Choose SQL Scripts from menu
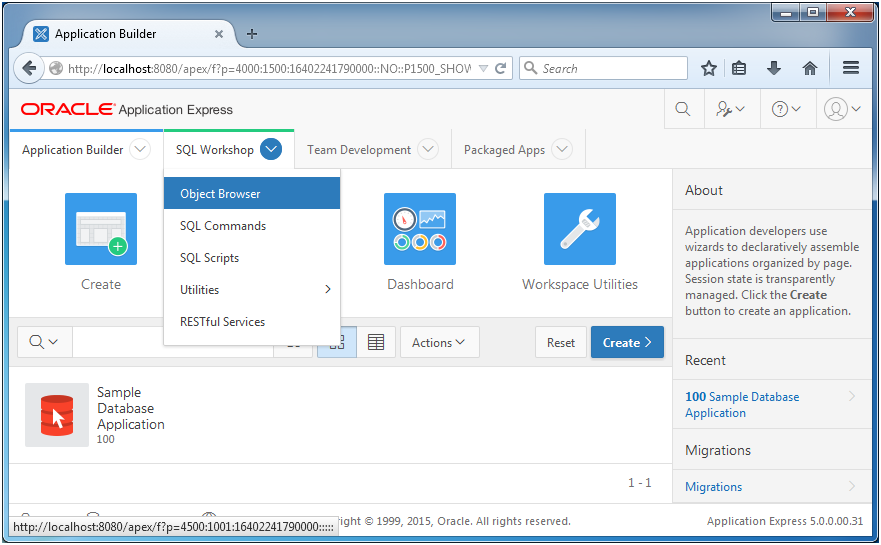This screenshot has width=881, height=545. (252, 257)
